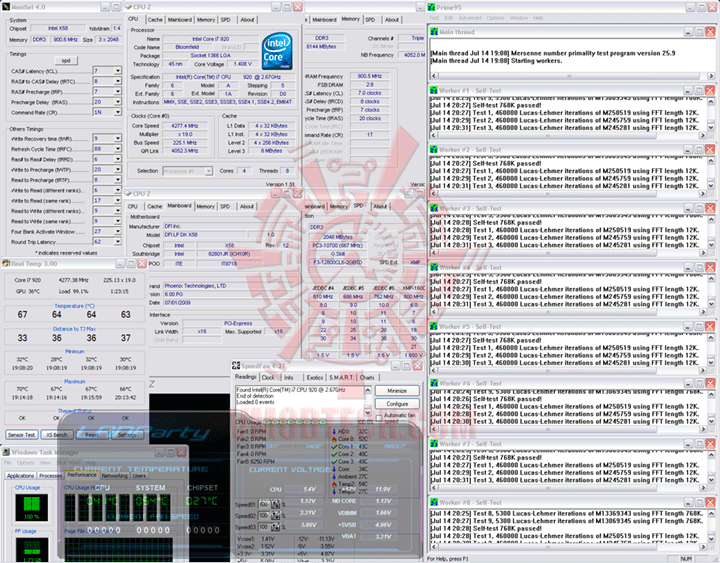
Task: Click the Core Speed value 4277.4 MHz in CPU-Z
Action: click(184, 126)
